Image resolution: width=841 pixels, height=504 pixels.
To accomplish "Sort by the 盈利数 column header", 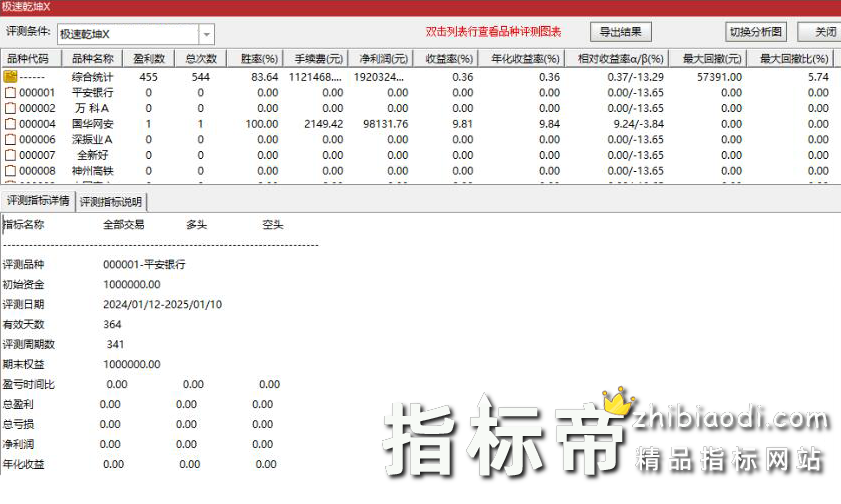I will coord(149,58).
